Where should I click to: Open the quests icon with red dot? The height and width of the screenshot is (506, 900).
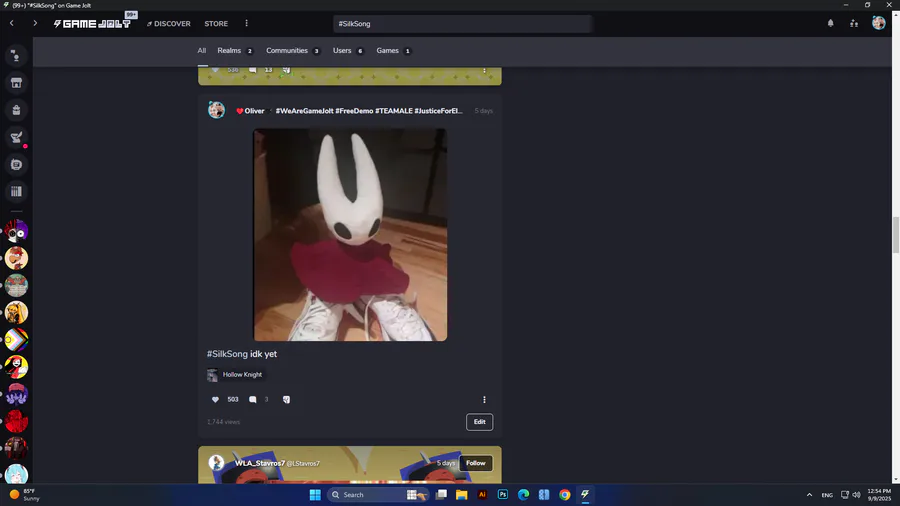pos(16,137)
